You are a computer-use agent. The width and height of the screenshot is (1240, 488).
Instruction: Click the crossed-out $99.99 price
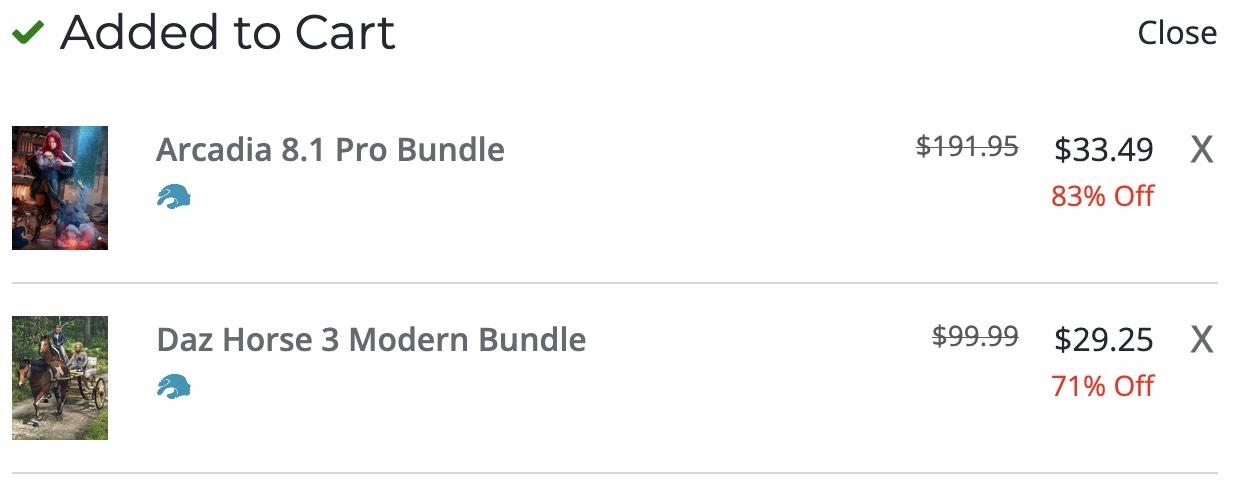975,337
